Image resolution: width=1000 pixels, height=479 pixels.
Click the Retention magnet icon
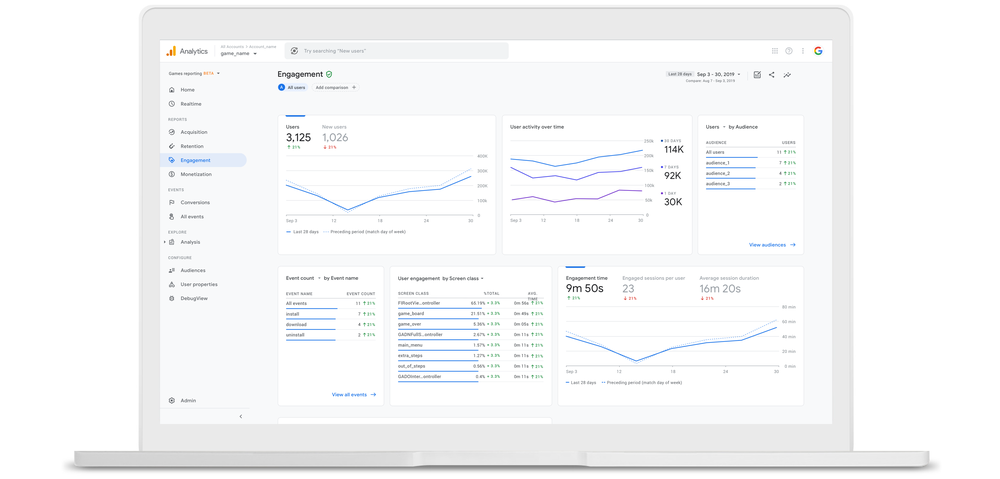click(172, 146)
